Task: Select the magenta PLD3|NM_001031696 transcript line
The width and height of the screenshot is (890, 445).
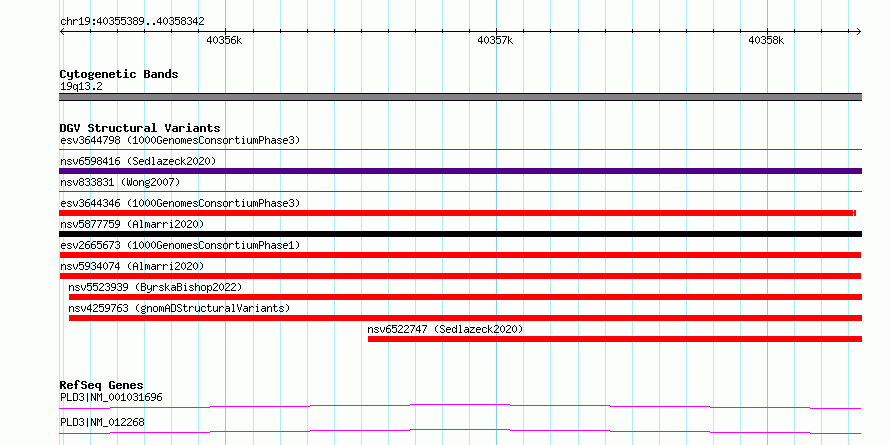Action: point(460,406)
